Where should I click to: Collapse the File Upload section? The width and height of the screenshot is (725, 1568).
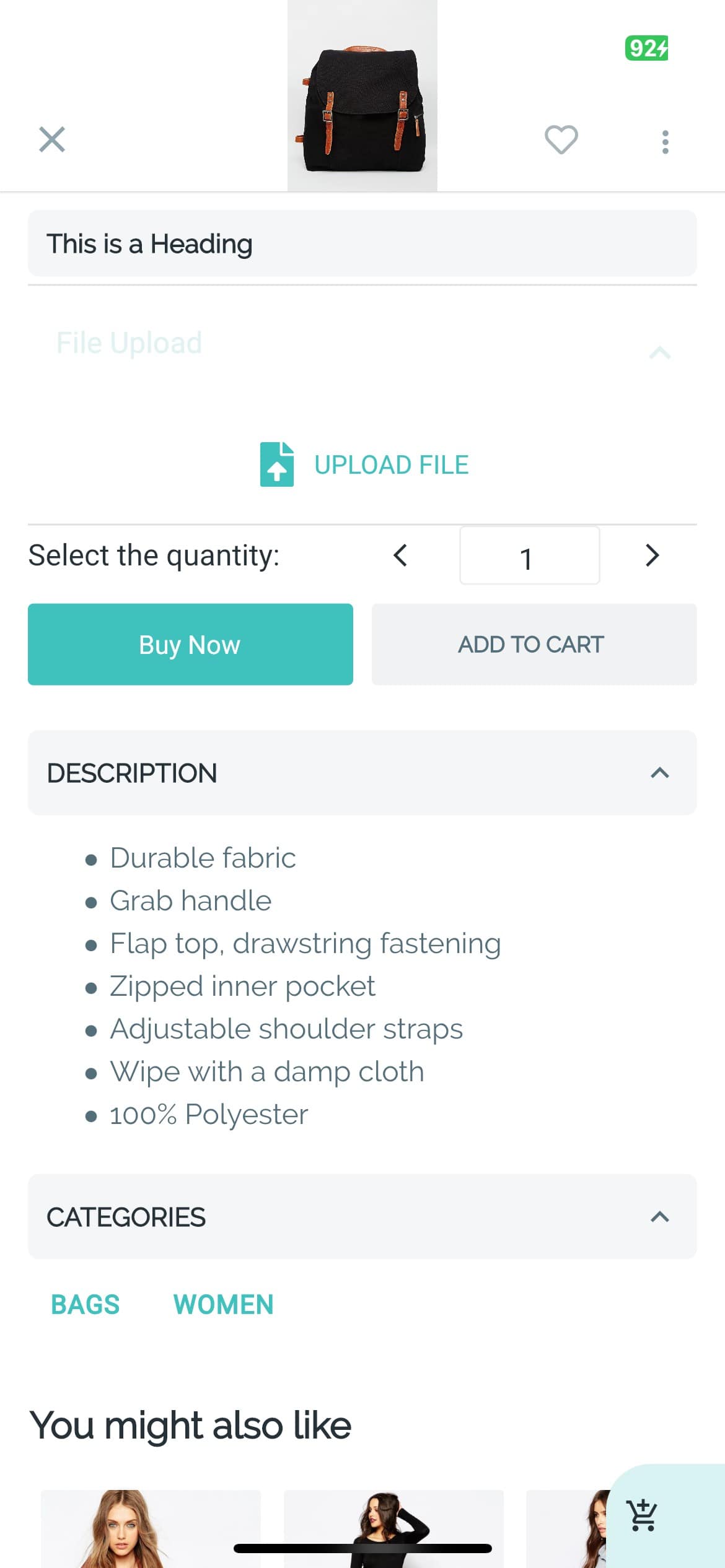(661, 353)
